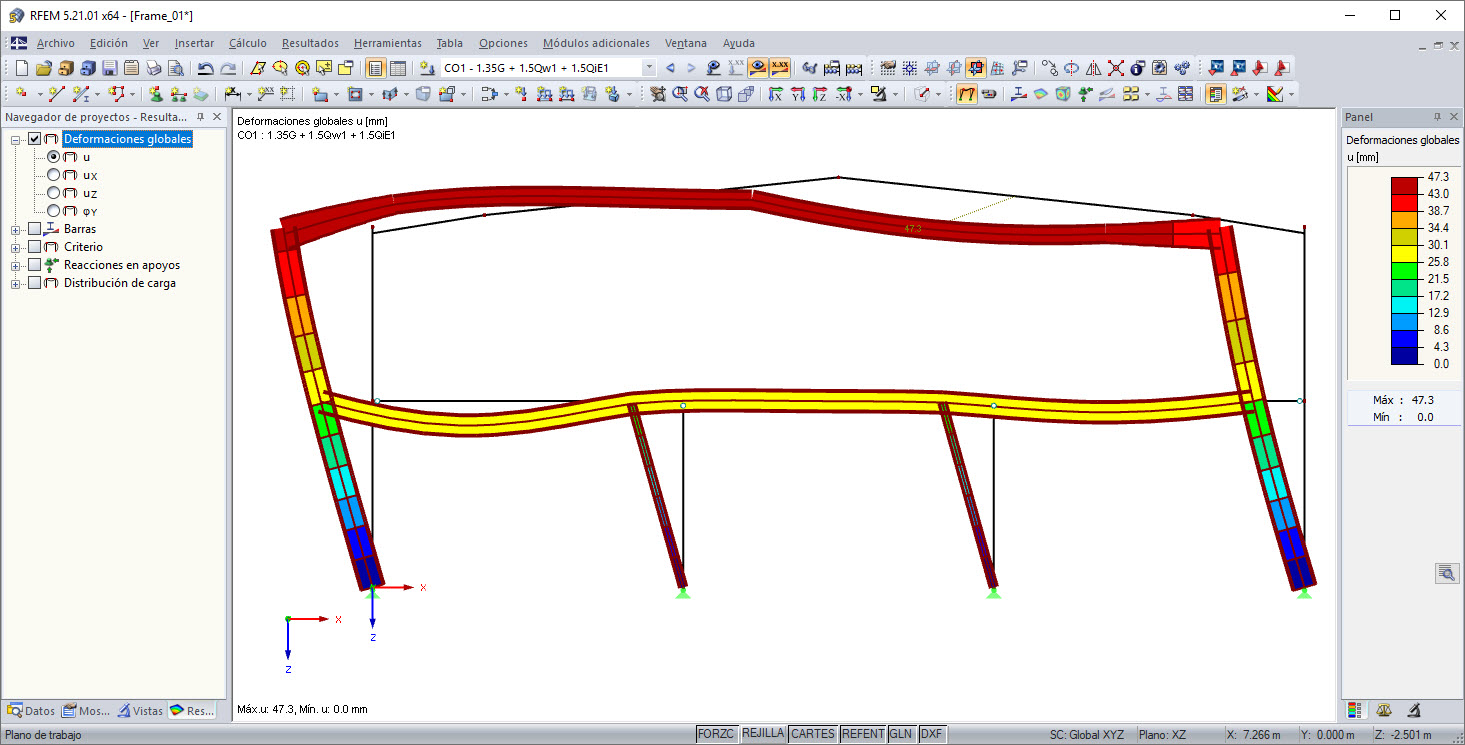The width and height of the screenshot is (1465, 745).
Task: Open print preview with magnifier page icon
Action: (x=175, y=68)
